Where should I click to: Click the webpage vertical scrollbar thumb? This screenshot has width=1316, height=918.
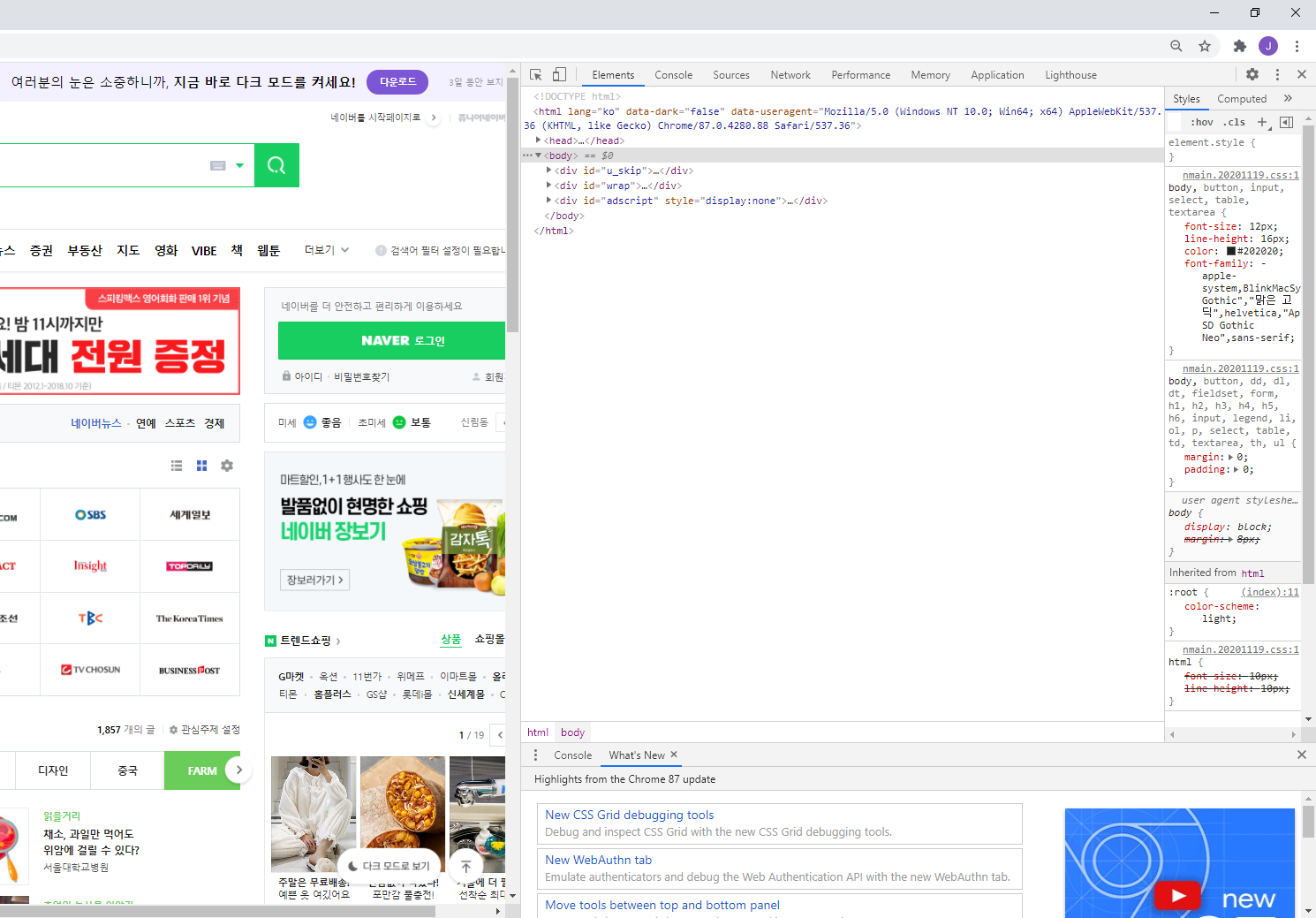coord(512,204)
